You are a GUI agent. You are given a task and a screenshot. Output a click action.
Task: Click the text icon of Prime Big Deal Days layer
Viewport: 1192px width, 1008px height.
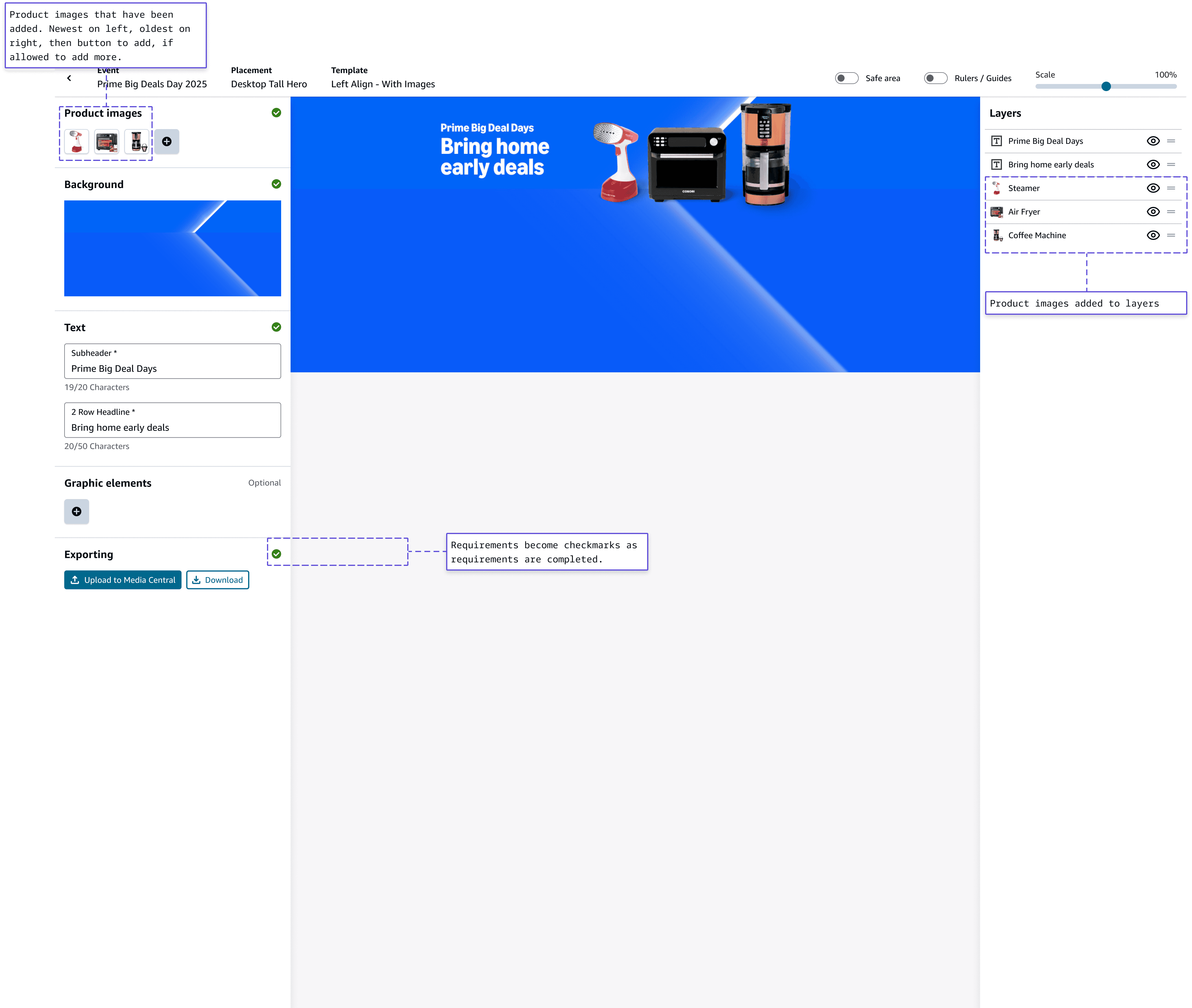pyautogui.click(x=997, y=141)
